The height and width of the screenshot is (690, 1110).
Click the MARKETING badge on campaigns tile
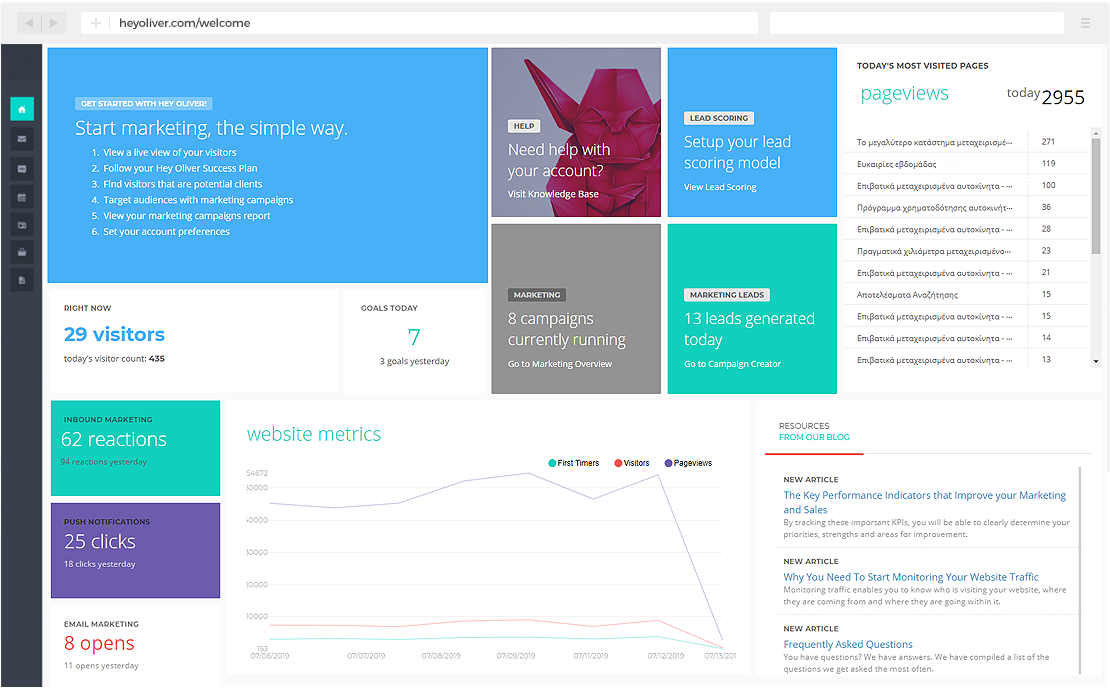[537, 295]
